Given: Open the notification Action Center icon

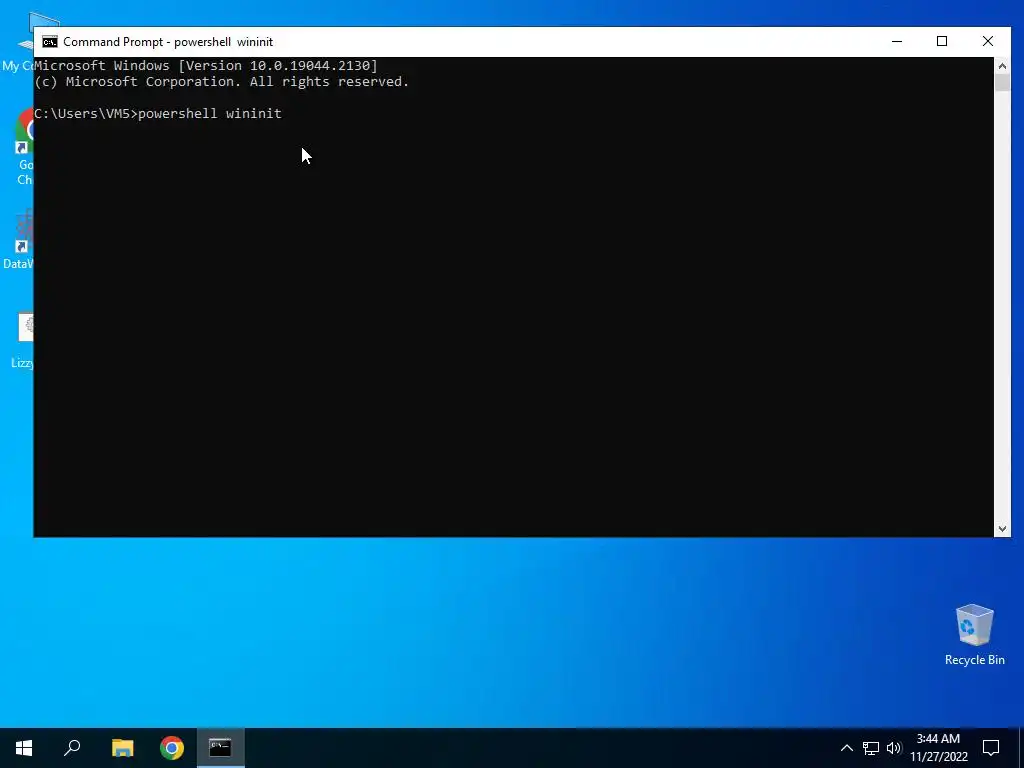Looking at the screenshot, I should (991, 748).
